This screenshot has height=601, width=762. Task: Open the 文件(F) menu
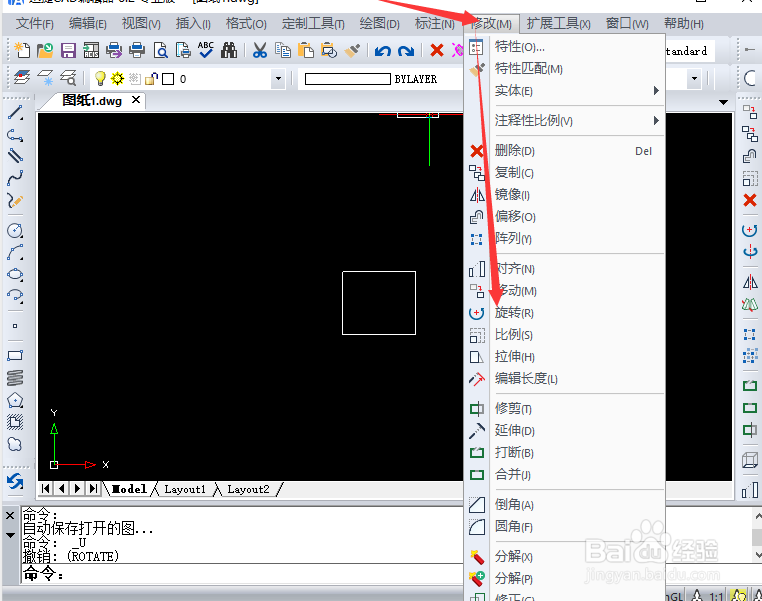coord(35,23)
